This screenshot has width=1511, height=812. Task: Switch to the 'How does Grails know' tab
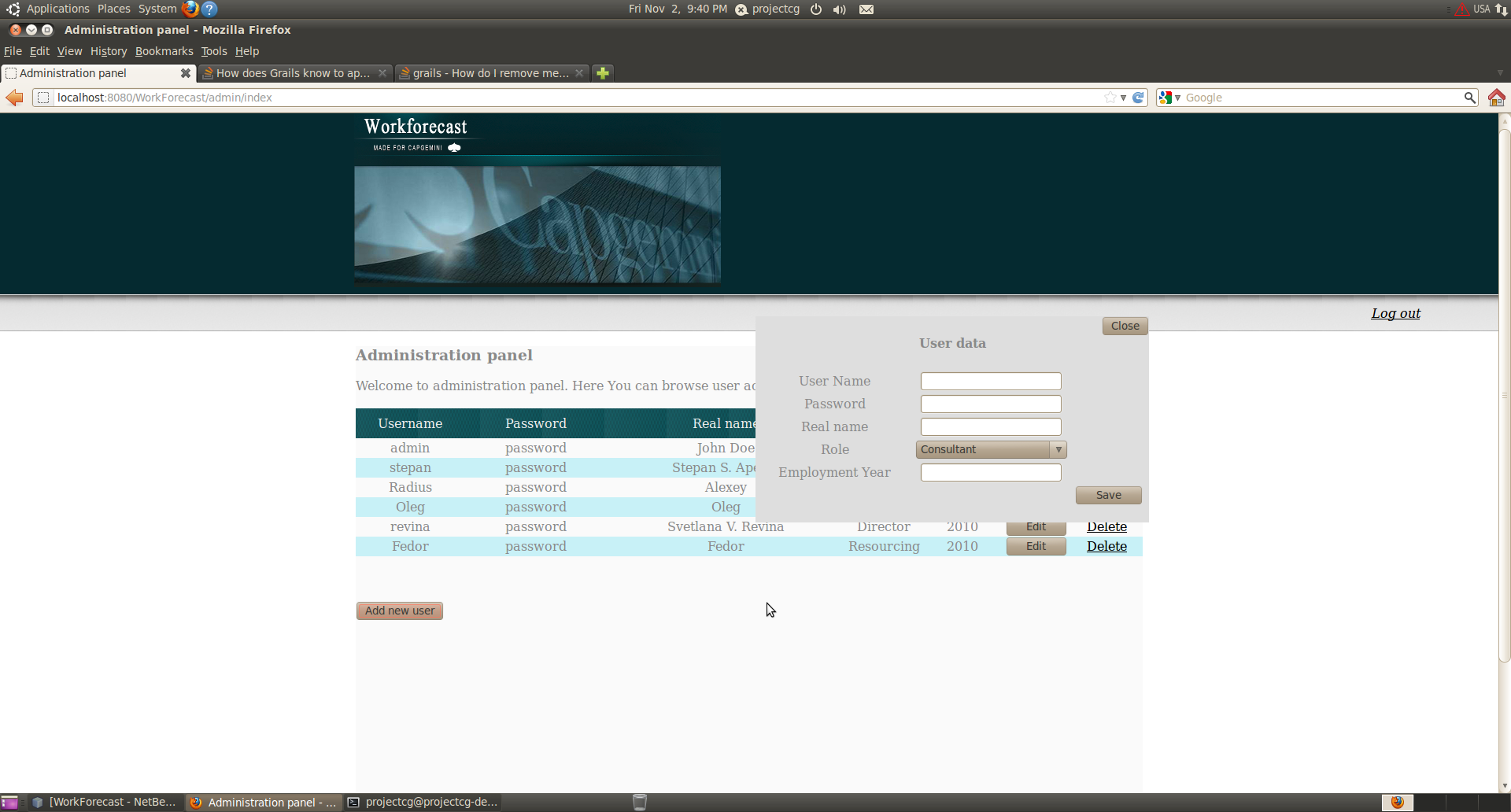293,73
